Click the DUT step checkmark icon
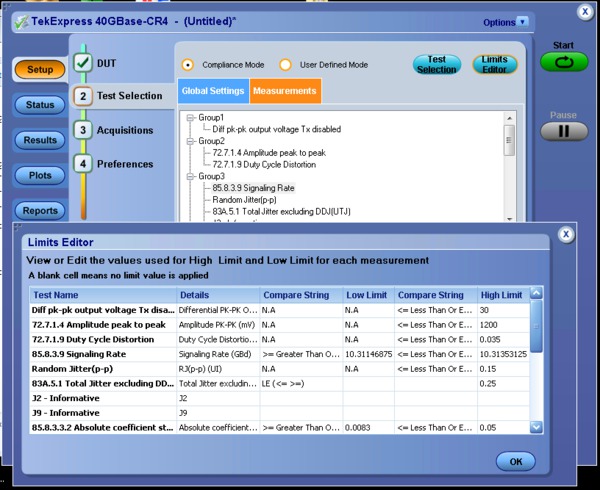 [x=83, y=62]
